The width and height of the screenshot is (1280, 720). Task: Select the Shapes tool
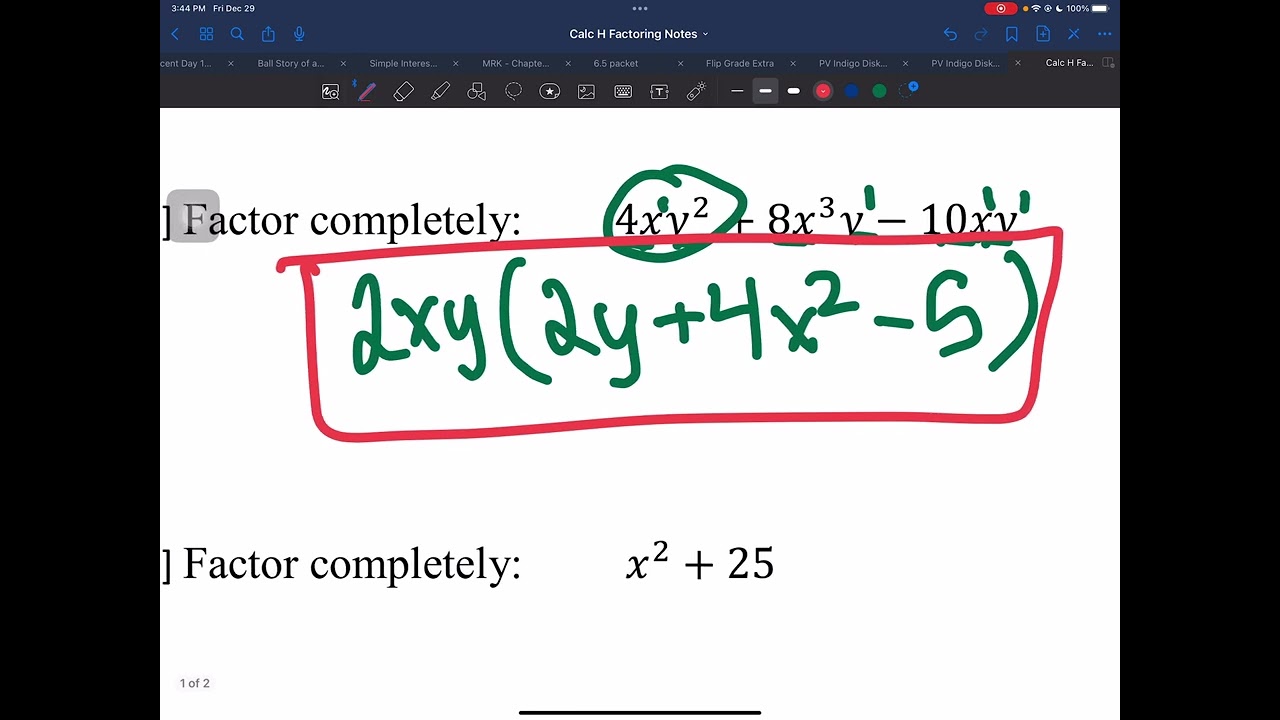477,92
